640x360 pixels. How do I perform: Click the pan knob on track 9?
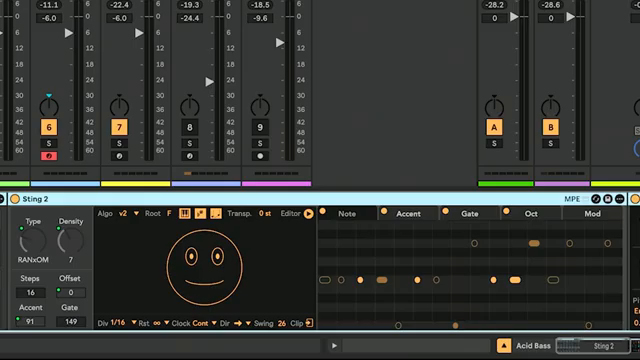tap(260, 107)
